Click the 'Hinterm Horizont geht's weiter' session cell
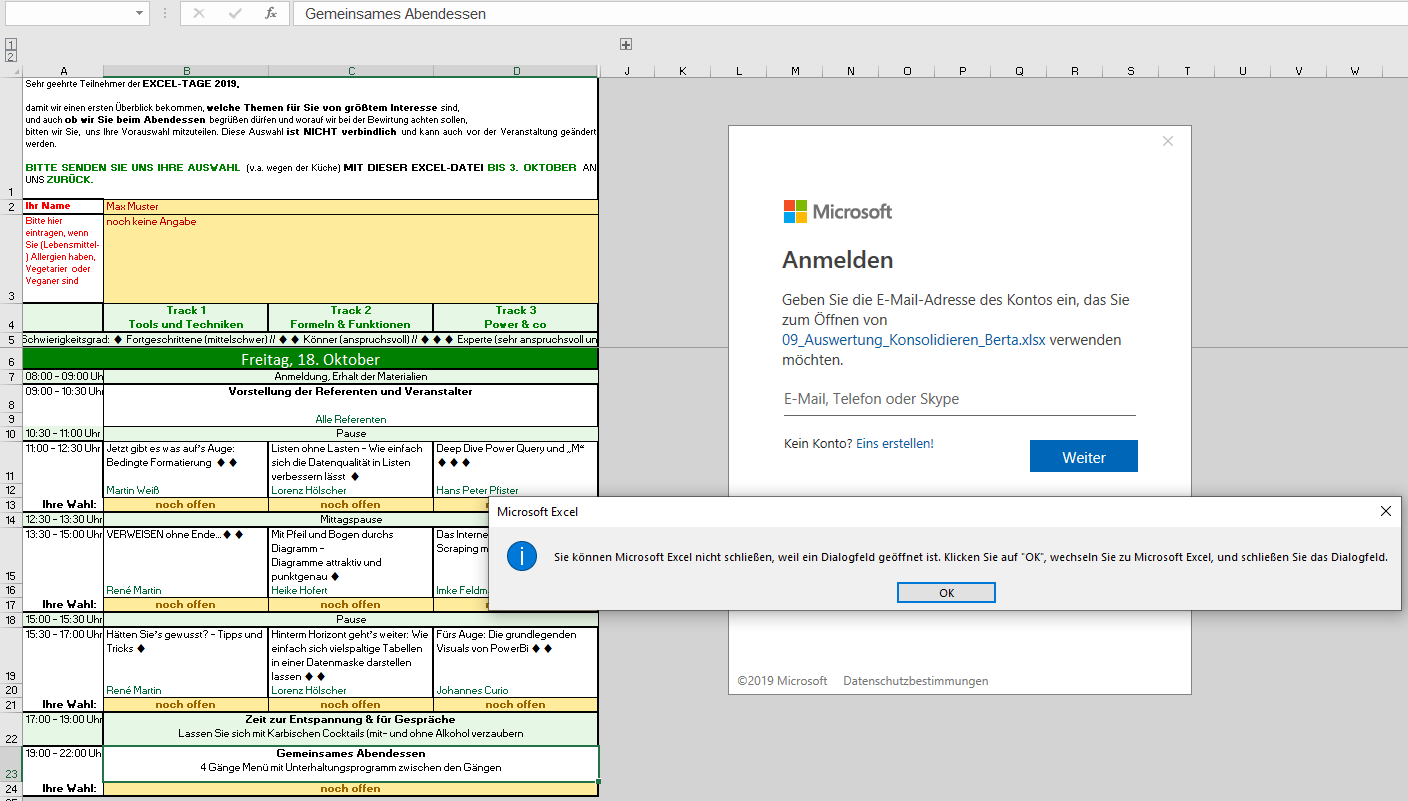 coord(351,655)
